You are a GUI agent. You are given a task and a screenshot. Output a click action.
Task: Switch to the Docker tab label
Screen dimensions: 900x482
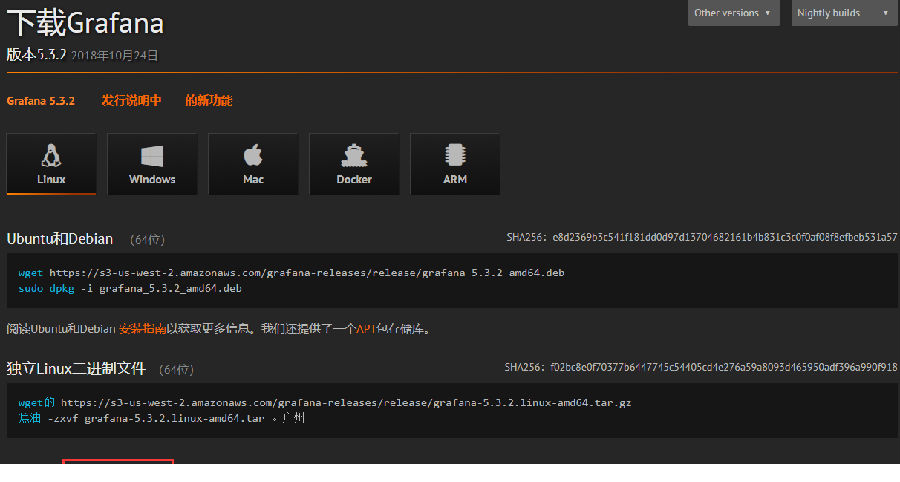point(354,180)
